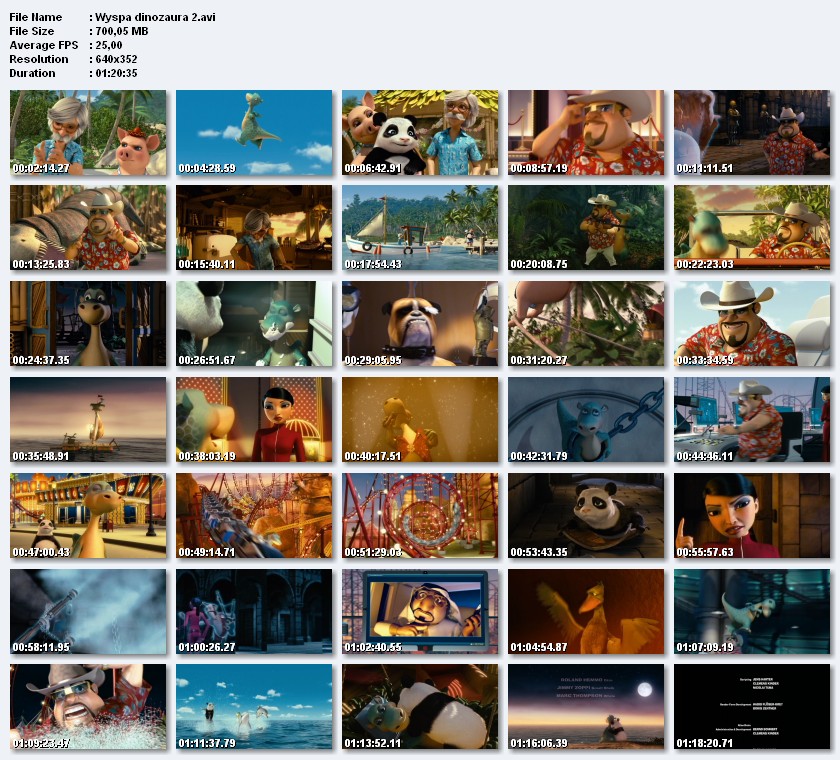Select the thumbnail at 00:11:11.51
The width and height of the screenshot is (840, 760).
click(x=752, y=132)
